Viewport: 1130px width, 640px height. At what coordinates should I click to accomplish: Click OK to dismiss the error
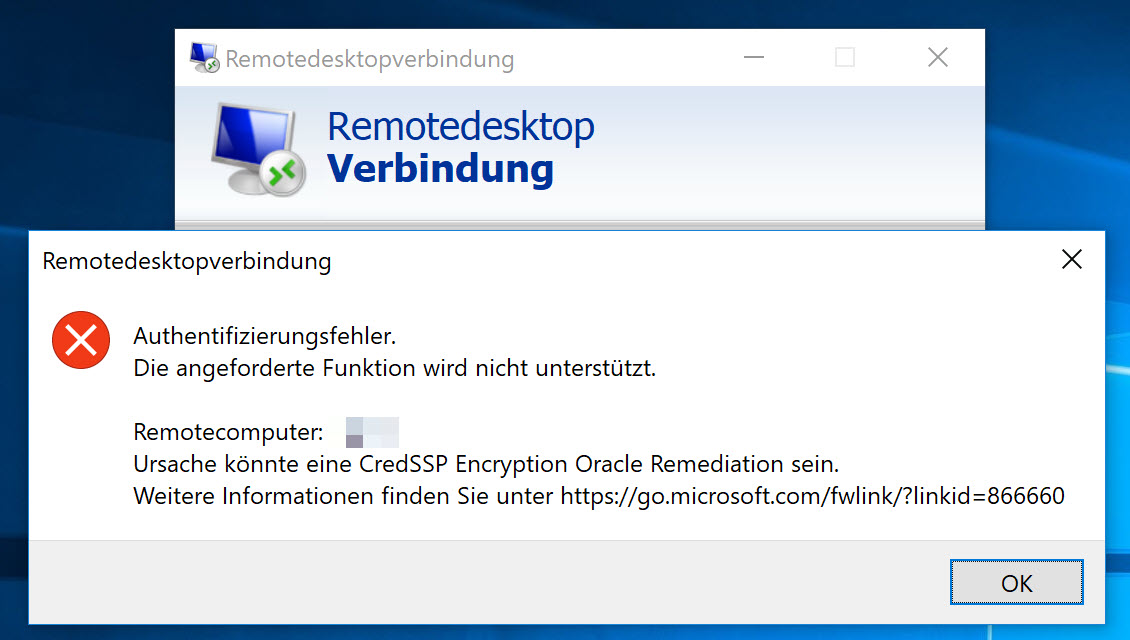pos(1016,582)
